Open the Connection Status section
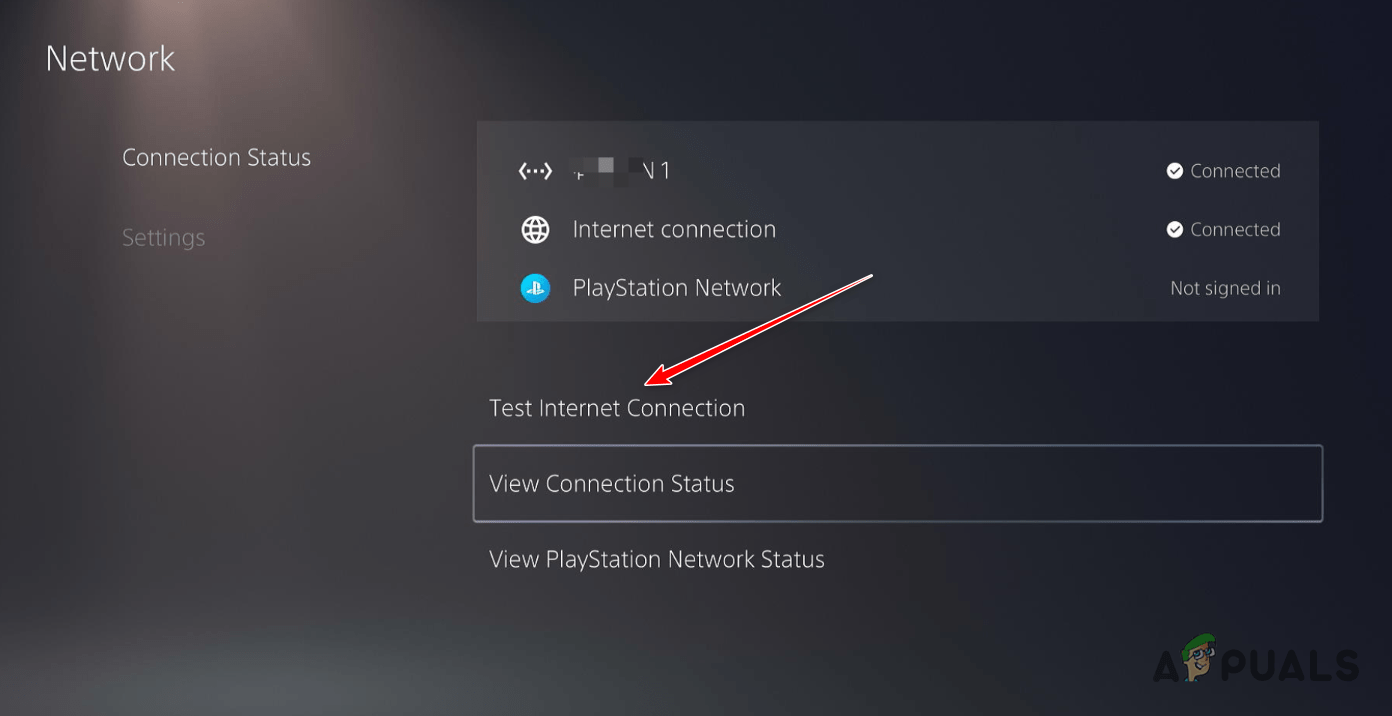The image size is (1392, 716). click(216, 157)
